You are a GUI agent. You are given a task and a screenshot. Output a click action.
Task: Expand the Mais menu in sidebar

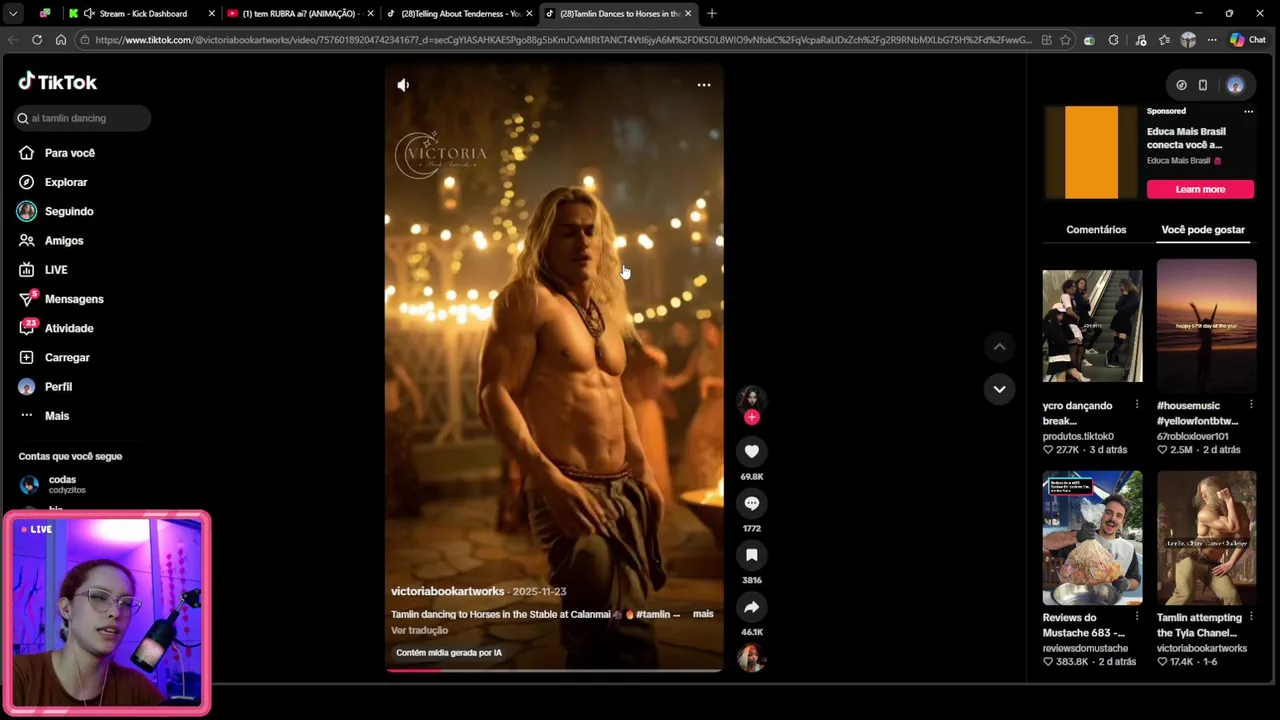tap(57, 416)
